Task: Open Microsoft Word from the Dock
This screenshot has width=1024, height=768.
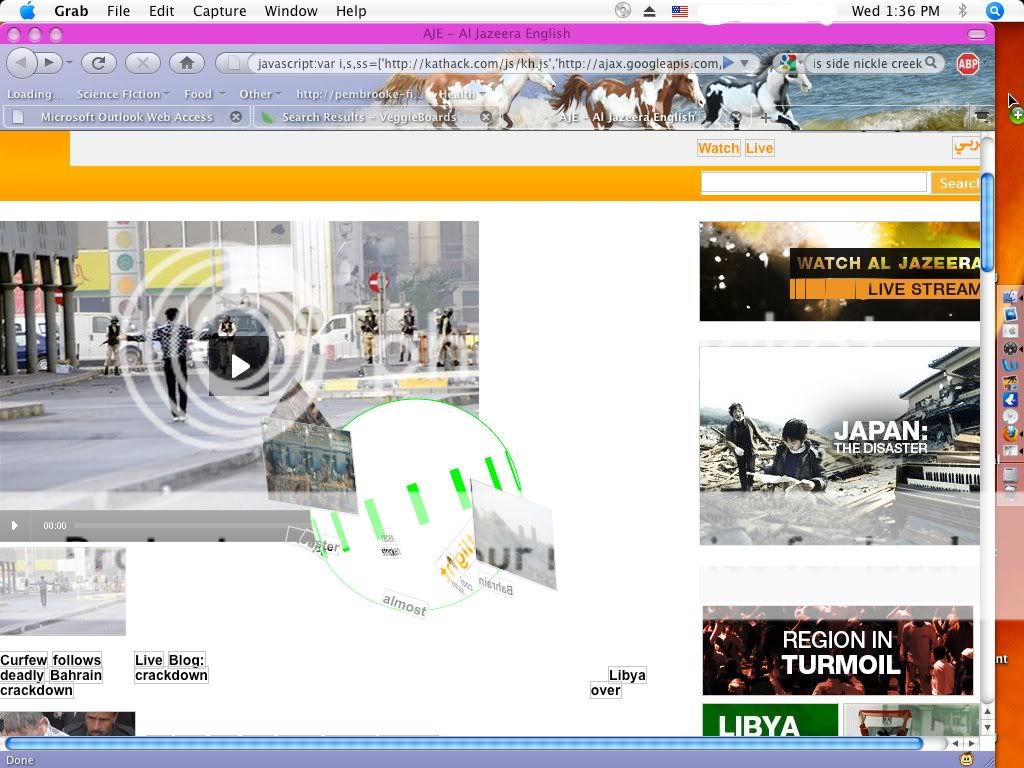Action: (x=1010, y=364)
